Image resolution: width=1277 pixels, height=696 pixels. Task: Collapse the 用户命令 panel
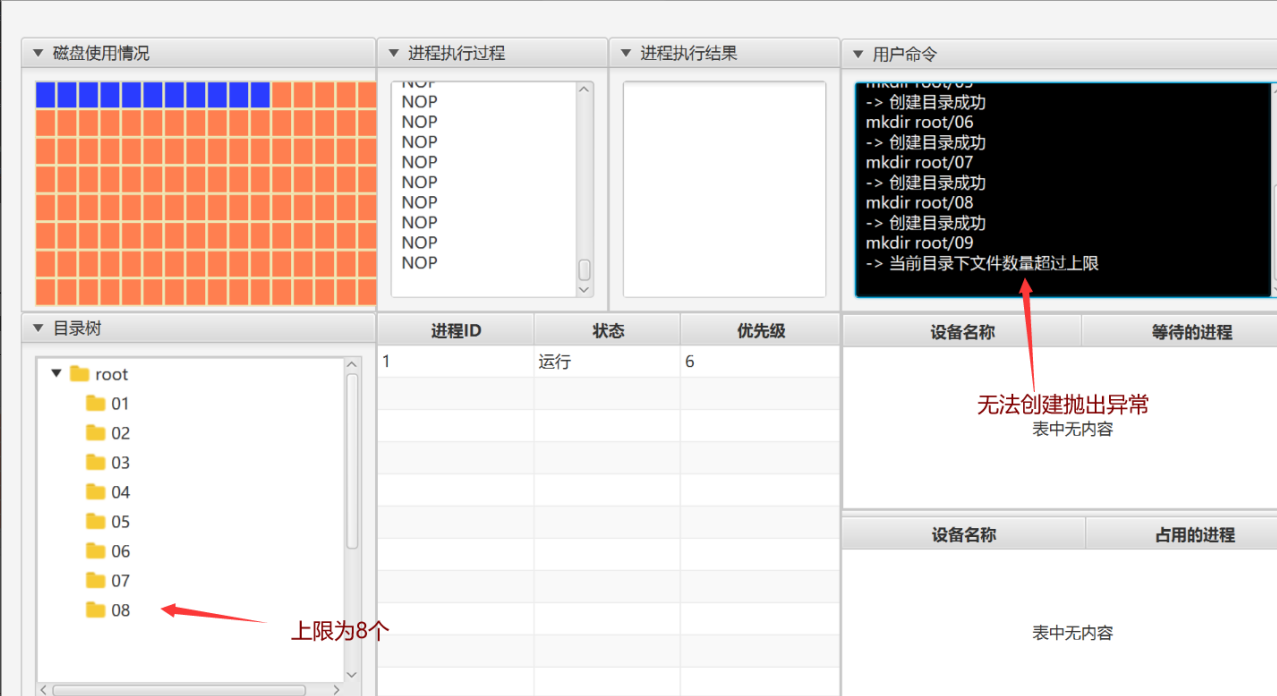point(858,54)
